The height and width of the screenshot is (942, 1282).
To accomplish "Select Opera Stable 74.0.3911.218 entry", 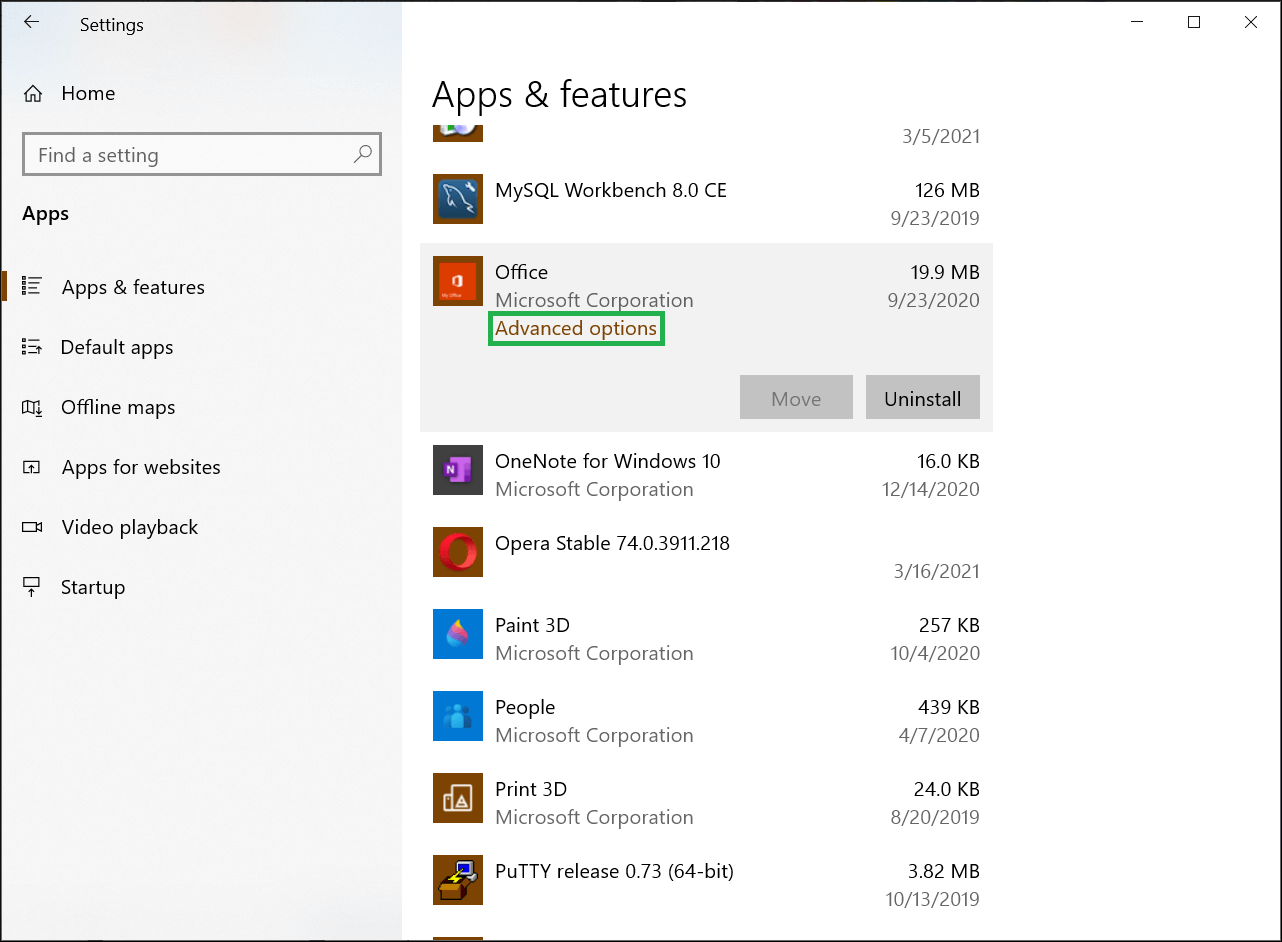I will click(706, 556).
